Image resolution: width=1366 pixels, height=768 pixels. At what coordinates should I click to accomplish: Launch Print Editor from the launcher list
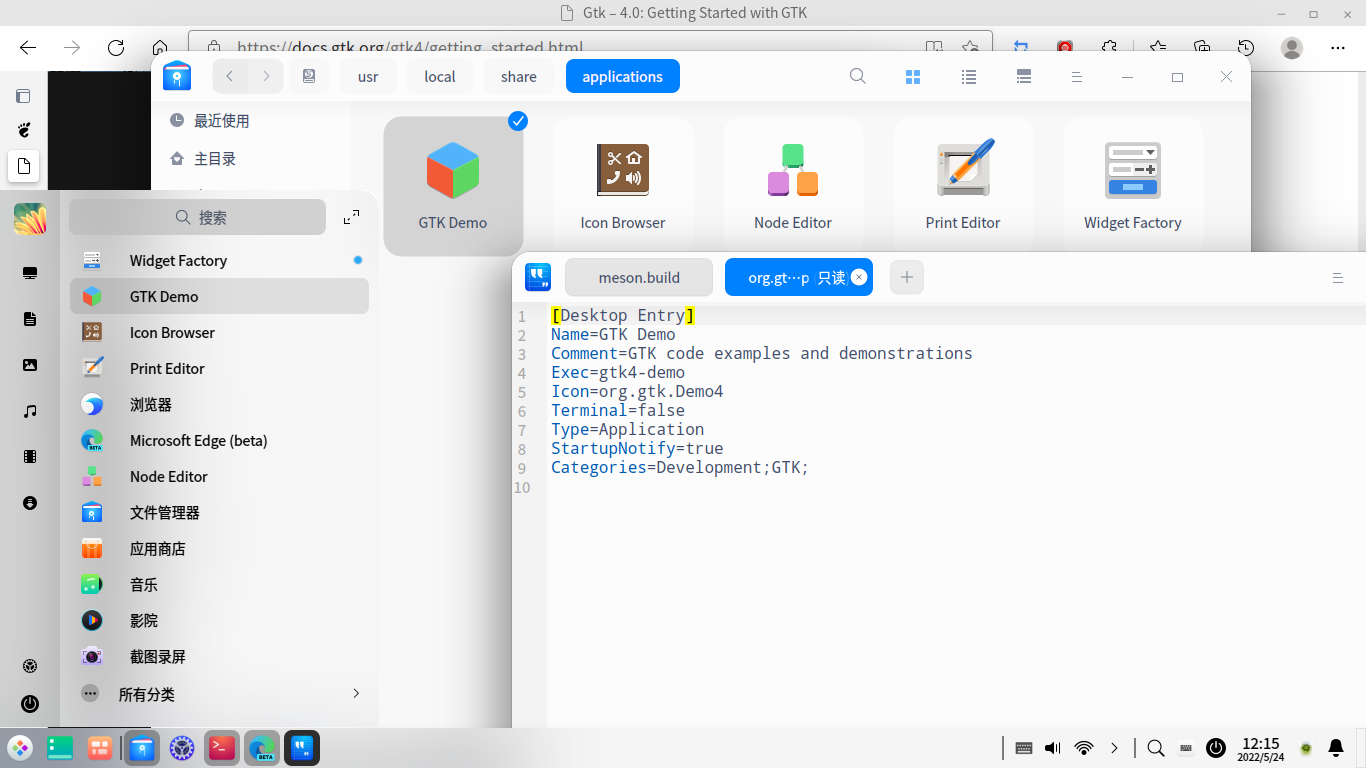219,368
